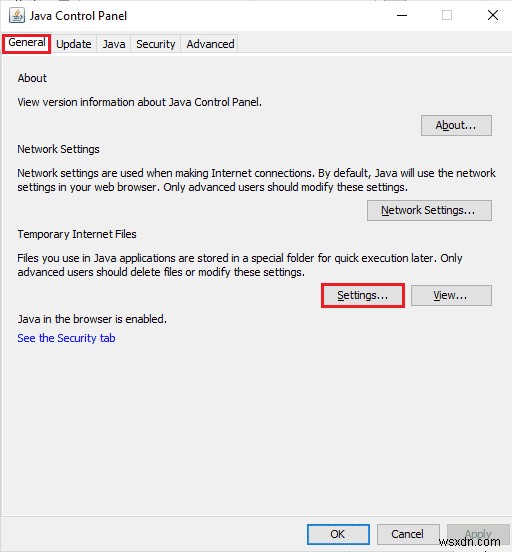This screenshot has width=512, height=552.
Task: Click the maximize window button
Action: point(447,15)
